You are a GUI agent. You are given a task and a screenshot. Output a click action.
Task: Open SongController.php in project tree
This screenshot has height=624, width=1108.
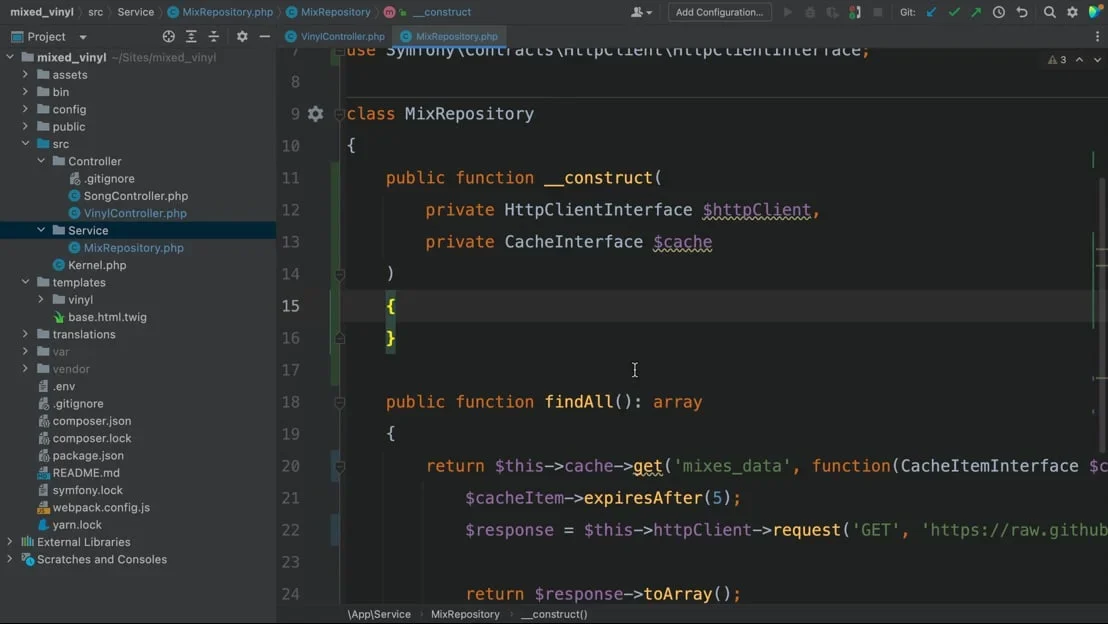tap(136, 196)
